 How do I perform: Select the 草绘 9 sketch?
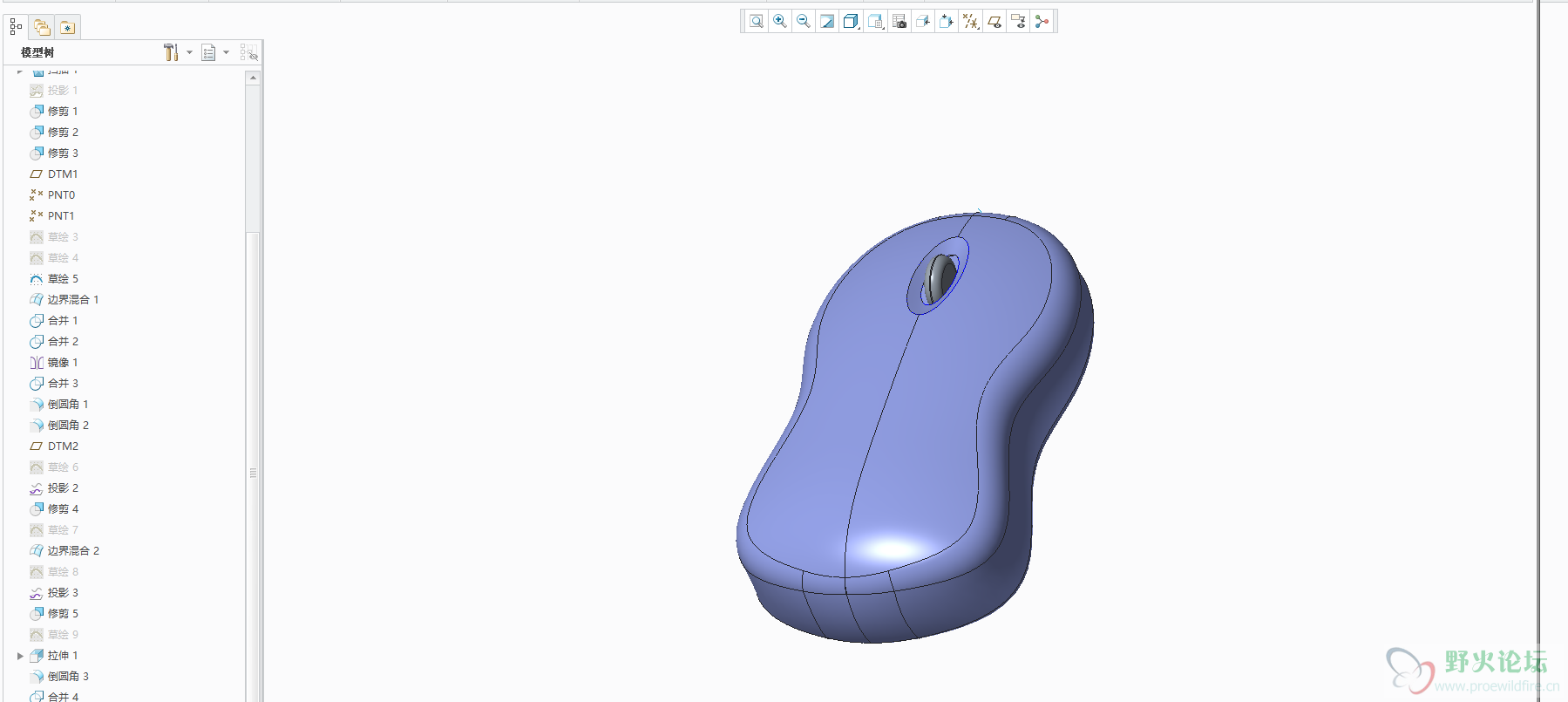pyautogui.click(x=53, y=635)
